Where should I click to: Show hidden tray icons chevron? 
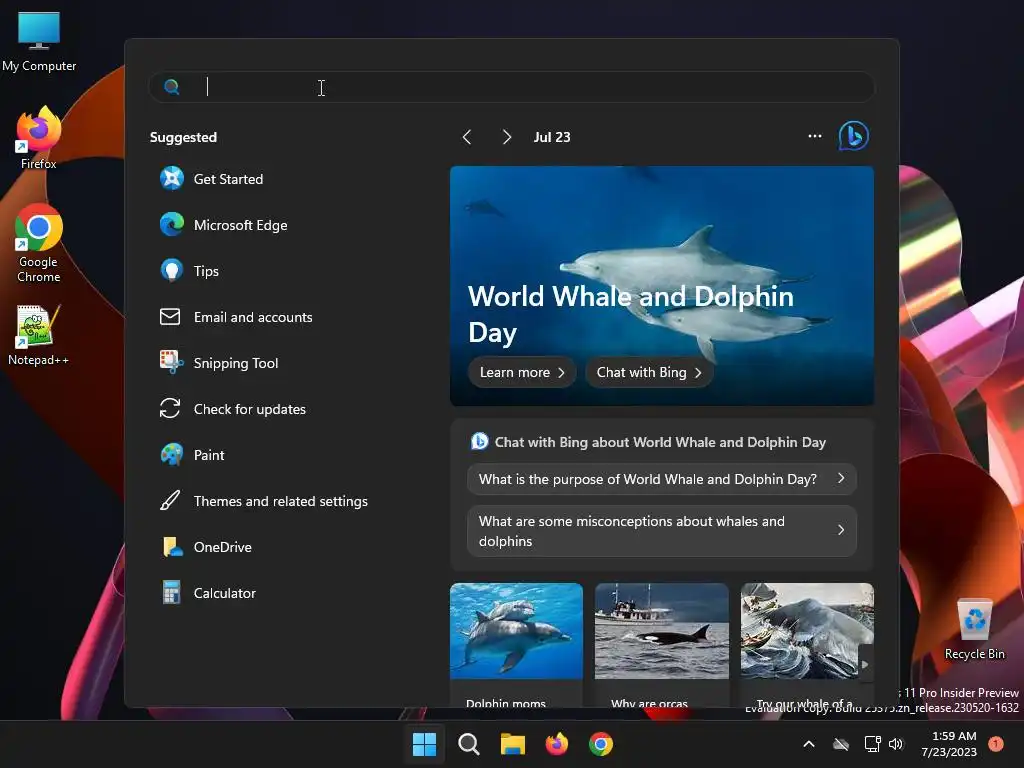[x=808, y=744]
